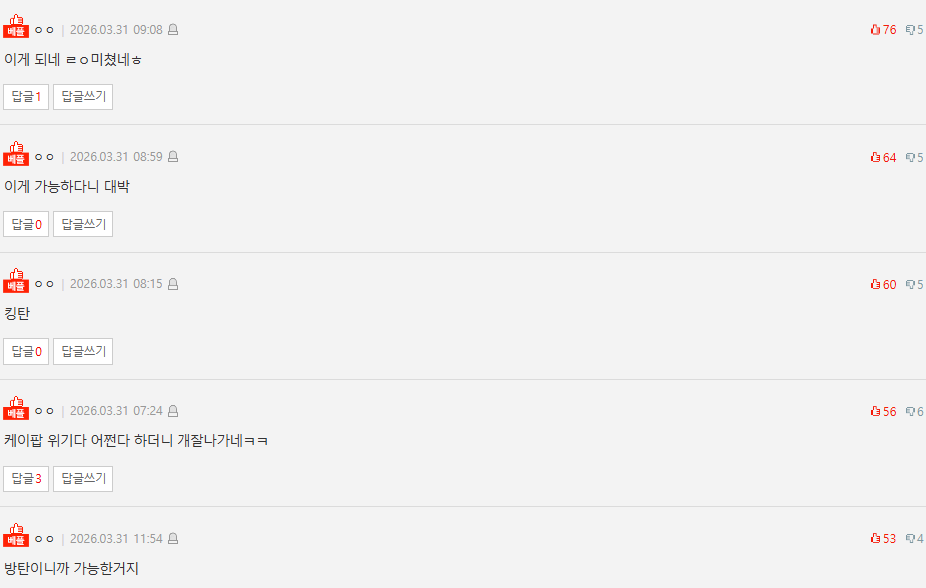Dislike the '케이팝 위기다' comment

click(x=915, y=411)
